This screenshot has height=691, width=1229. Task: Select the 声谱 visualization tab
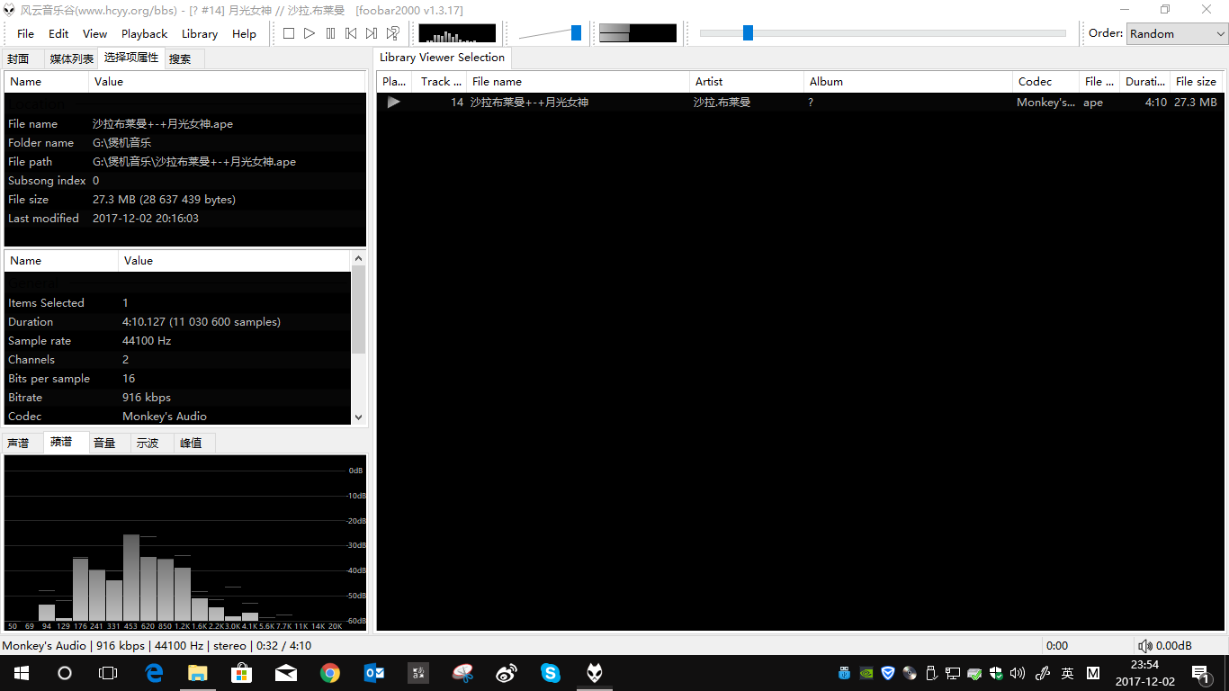(x=18, y=443)
